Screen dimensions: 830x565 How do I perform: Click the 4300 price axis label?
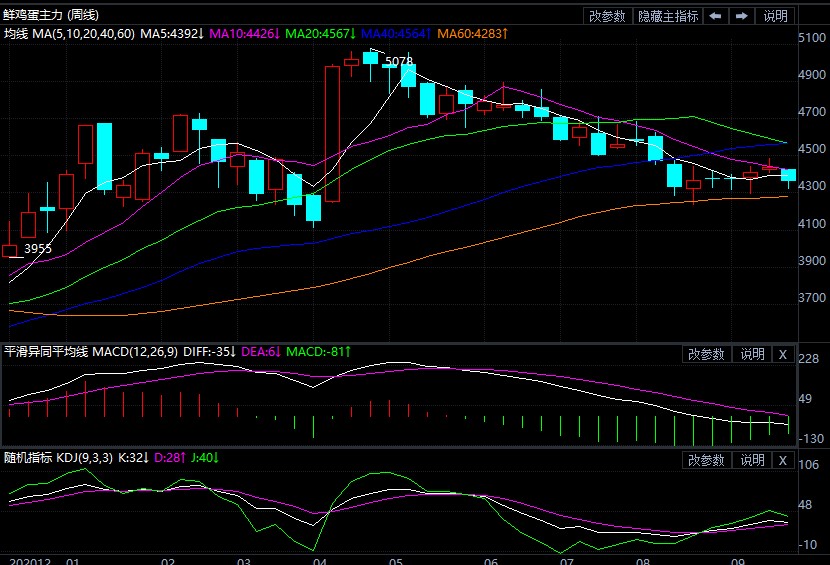click(x=812, y=186)
